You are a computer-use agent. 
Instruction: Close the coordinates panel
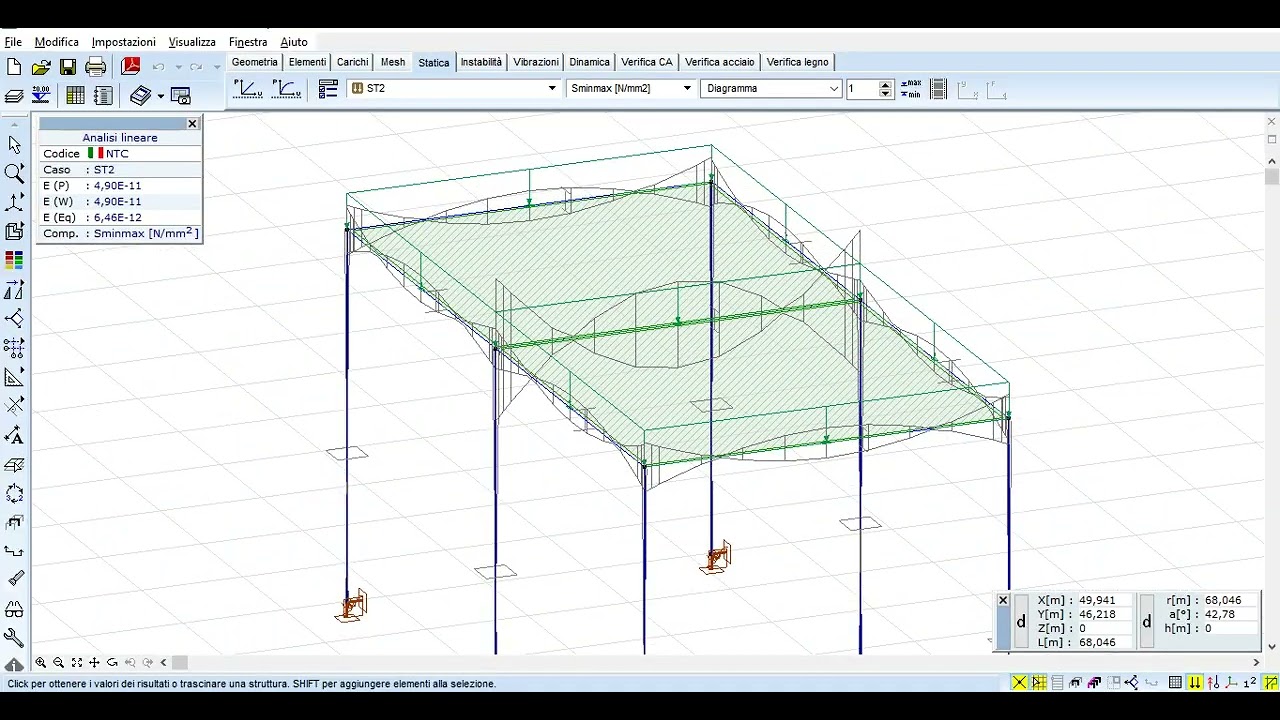coord(1003,601)
